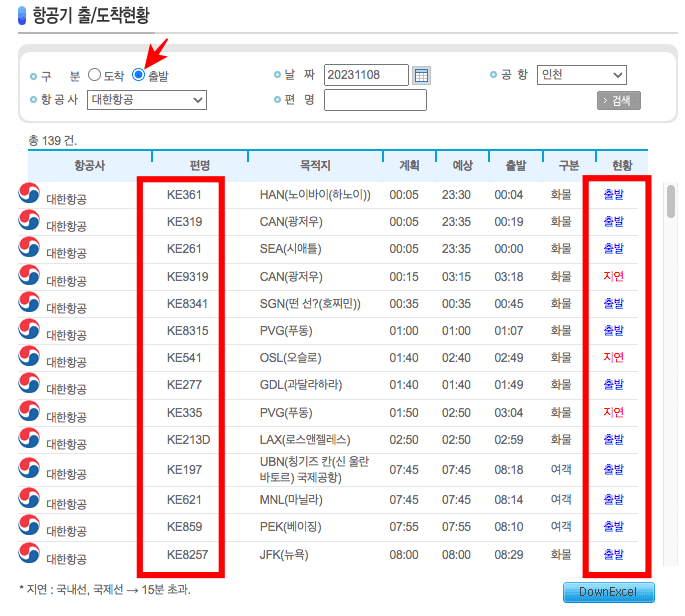Screen dimensions: 685x616
Task: Click the 항공사 column header
Action: tap(90, 166)
